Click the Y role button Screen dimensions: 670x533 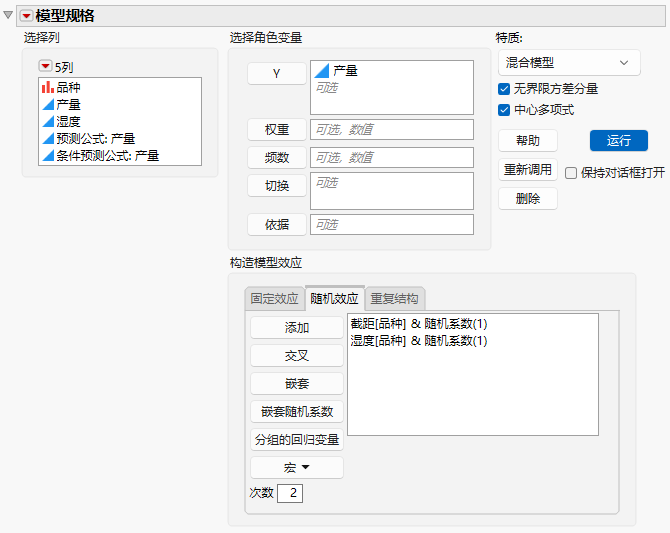point(276,74)
